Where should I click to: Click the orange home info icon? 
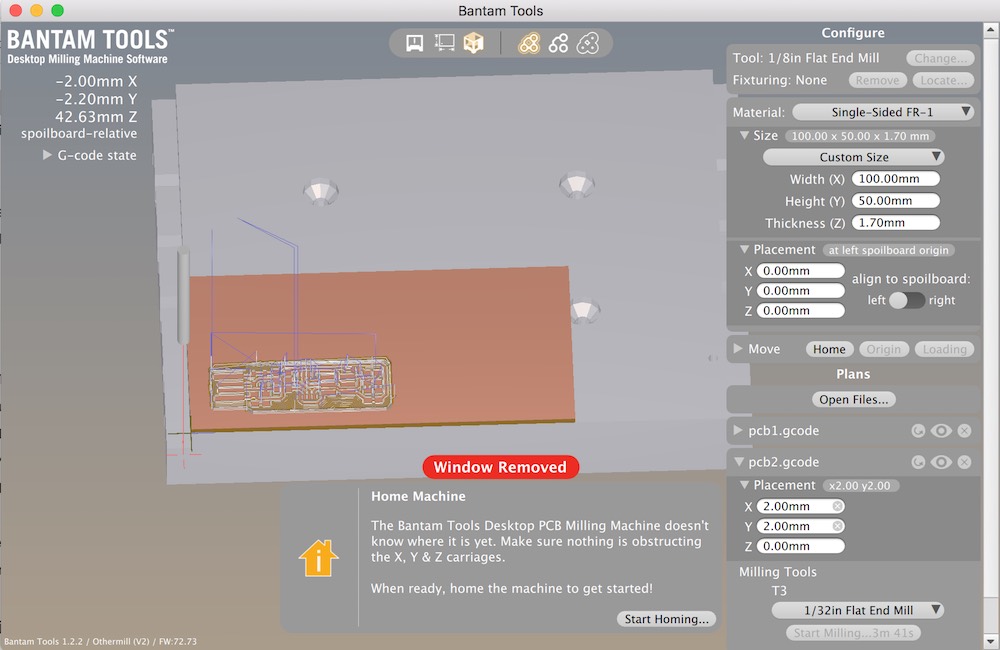coord(318,558)
